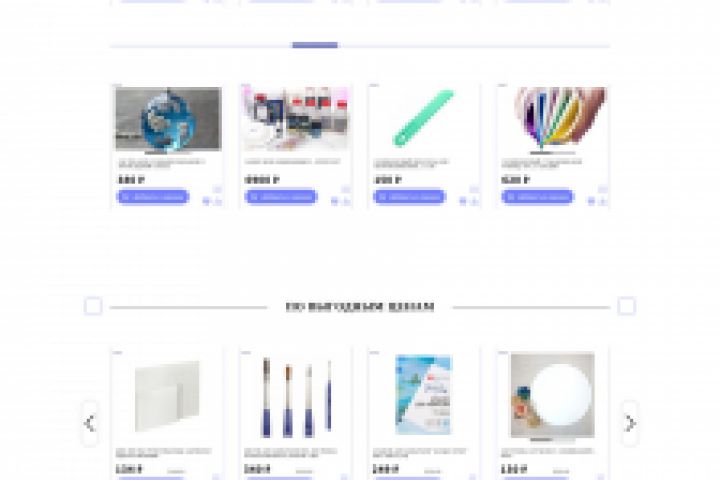The height and width of the screenshot is (480, 720).
Task: Open the colorful fan product title link
Action: (x=542, y=164)
